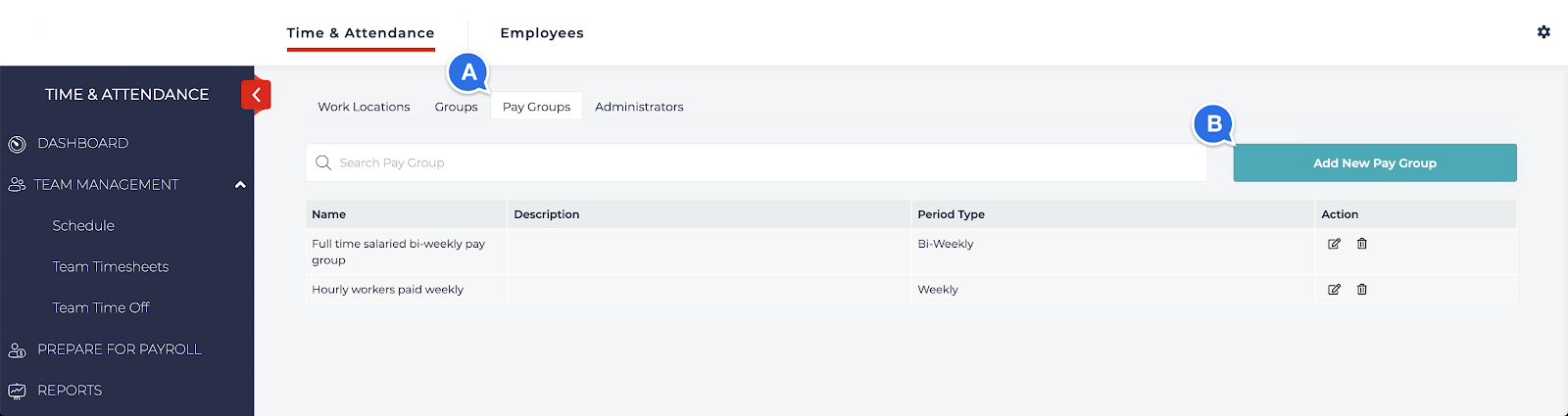Click the Add New Pay Group button
This screenshot has height=416, width=1568.
1374,163
